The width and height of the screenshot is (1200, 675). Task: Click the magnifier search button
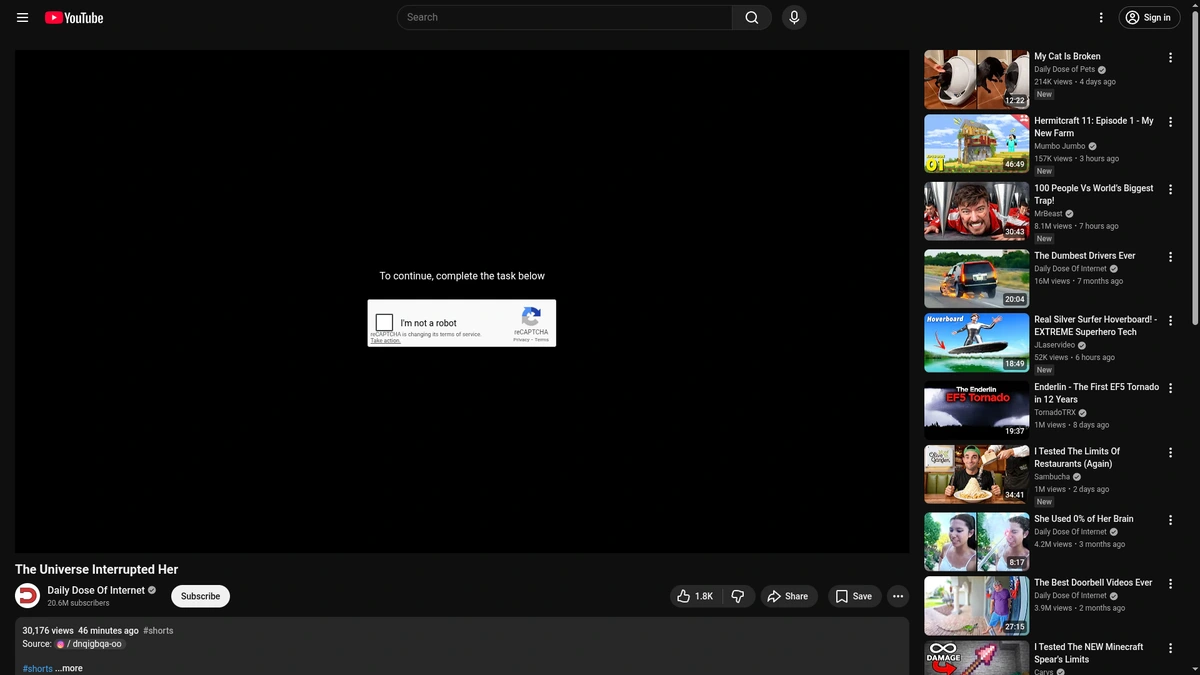[x=751, y=17]
